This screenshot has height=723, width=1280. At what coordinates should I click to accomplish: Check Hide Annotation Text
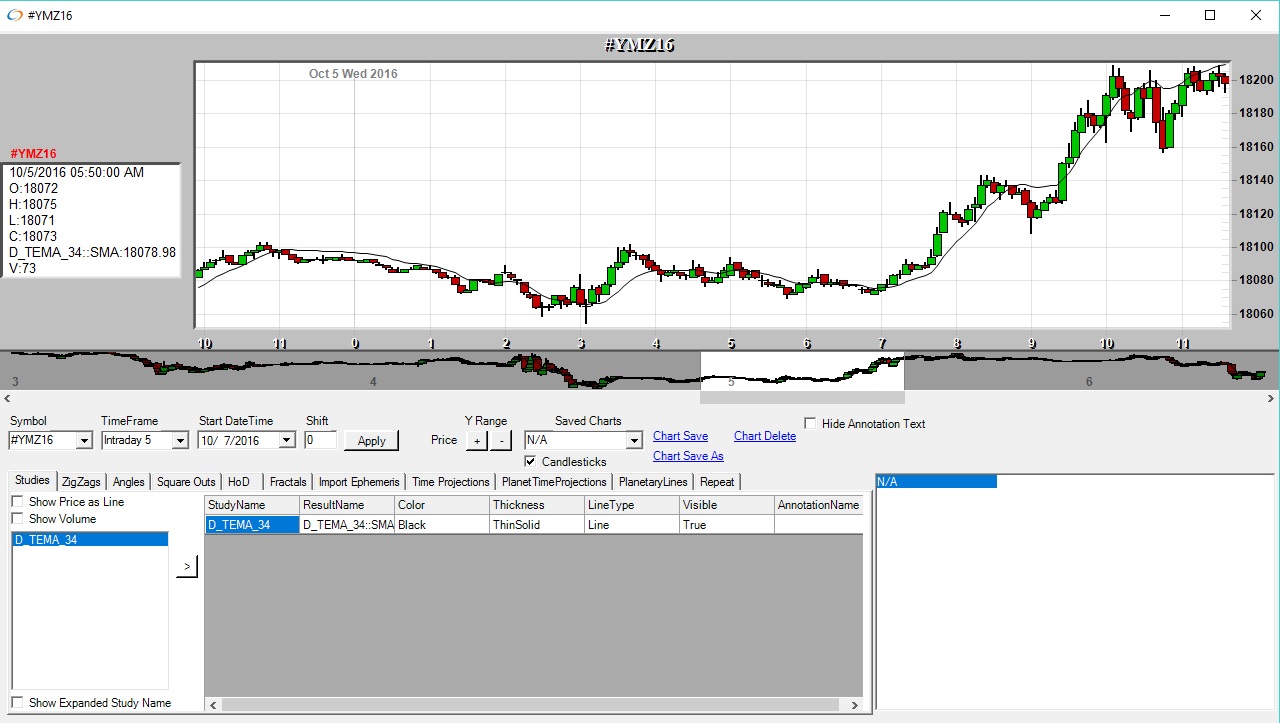810,423
